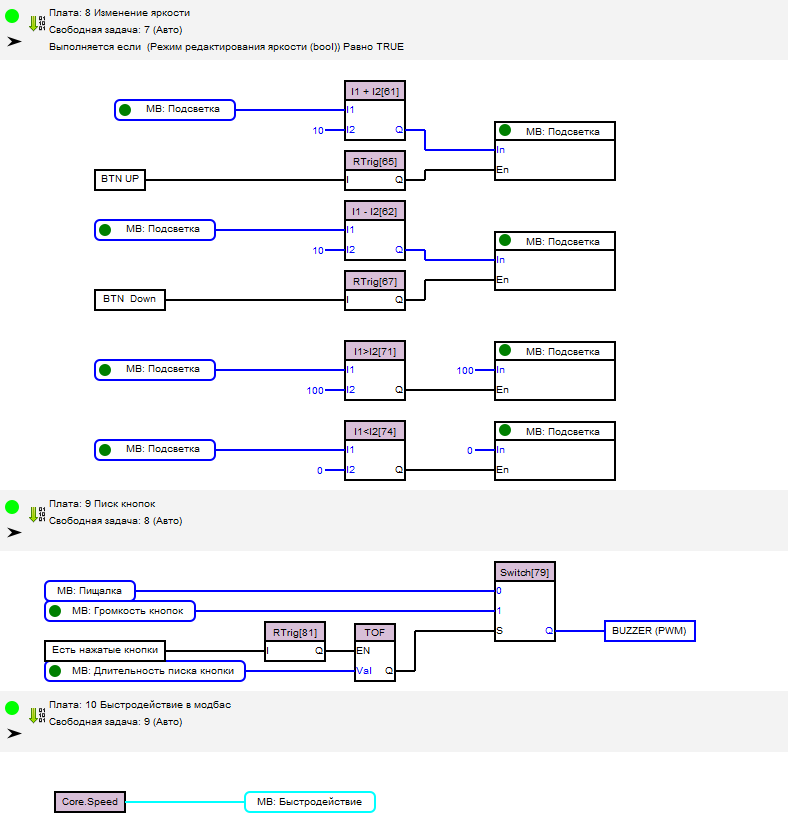Click the green status circle of board 10
The width and height of the screenshot is (788, 839).
12,708
